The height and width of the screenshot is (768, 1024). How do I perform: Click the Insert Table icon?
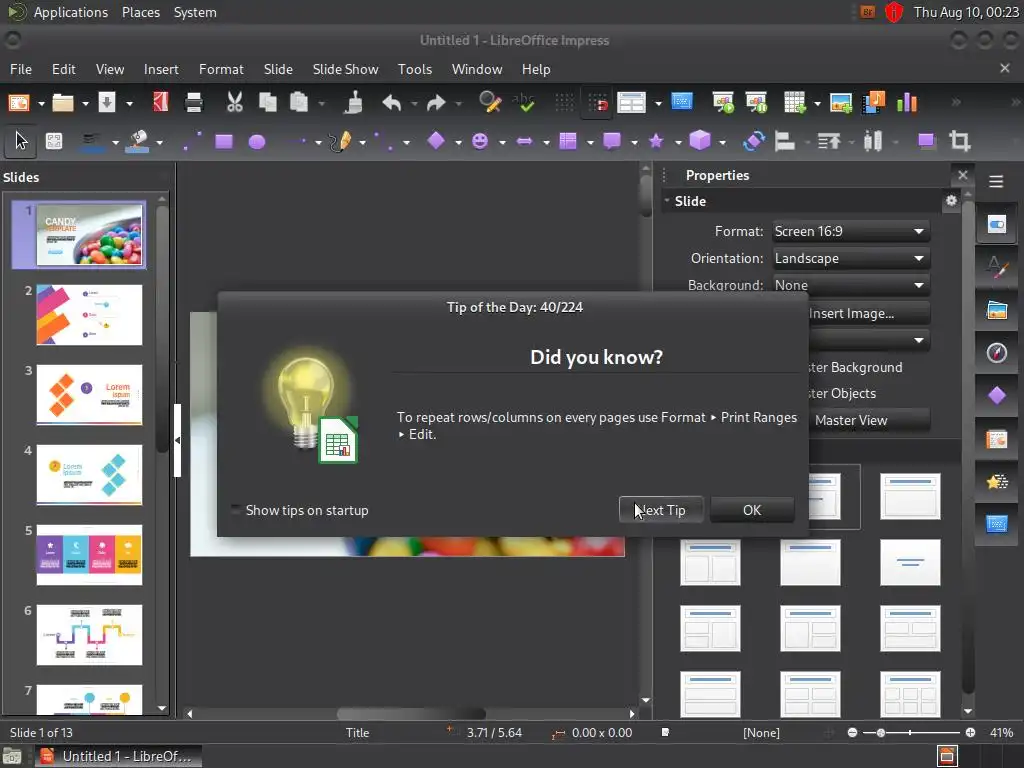point(794,103)
